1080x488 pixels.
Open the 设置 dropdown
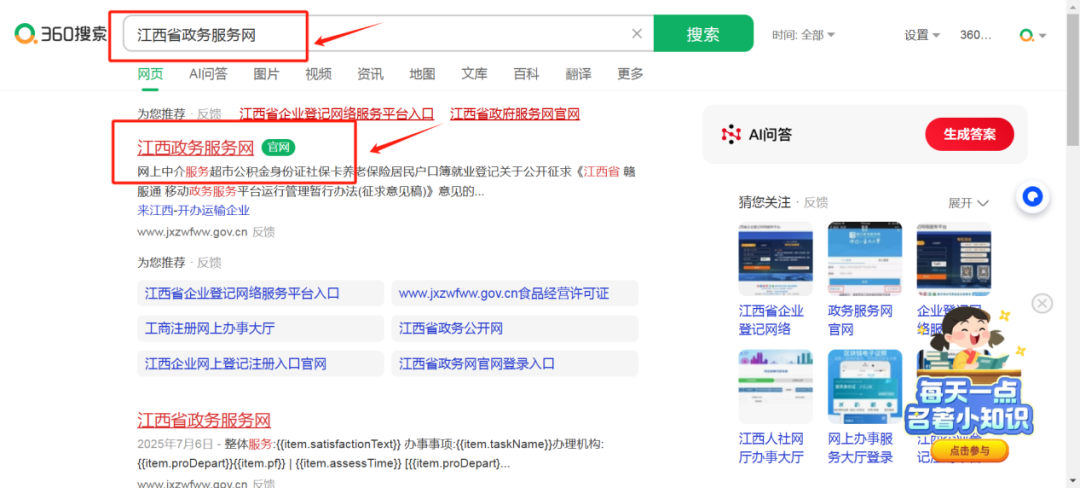(x=922, y=35)
